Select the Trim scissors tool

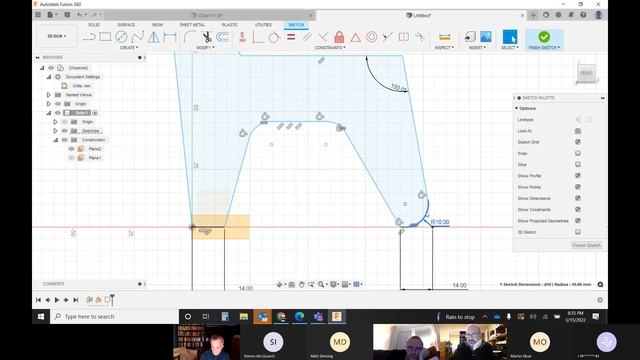pyautogui.click(x=207, y=37)
